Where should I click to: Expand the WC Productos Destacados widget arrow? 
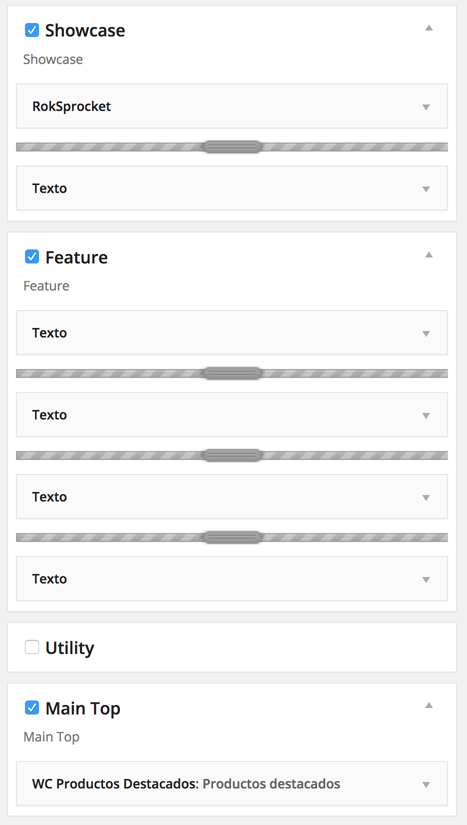click(x=426, y=784)
